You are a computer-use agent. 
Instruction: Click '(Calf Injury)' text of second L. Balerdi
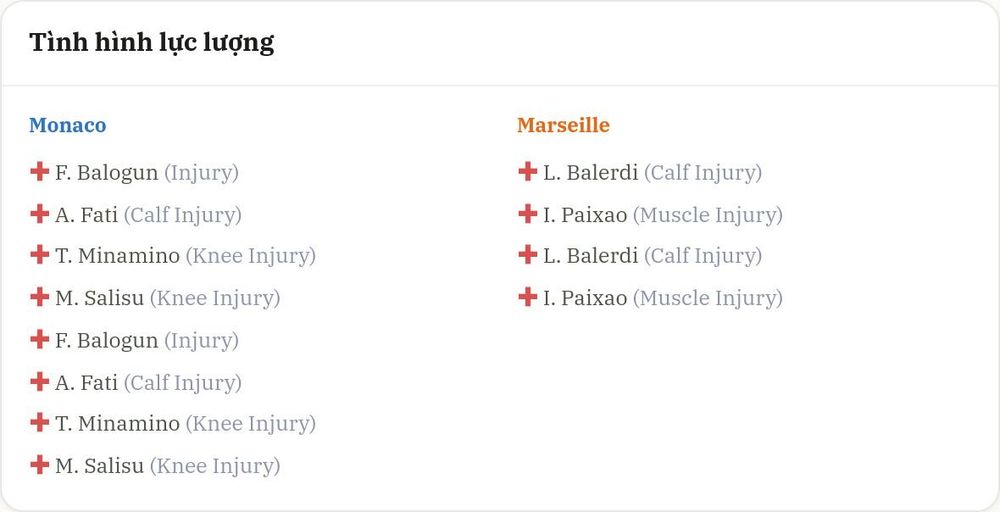pyautogui.click(x=703, y=256)
